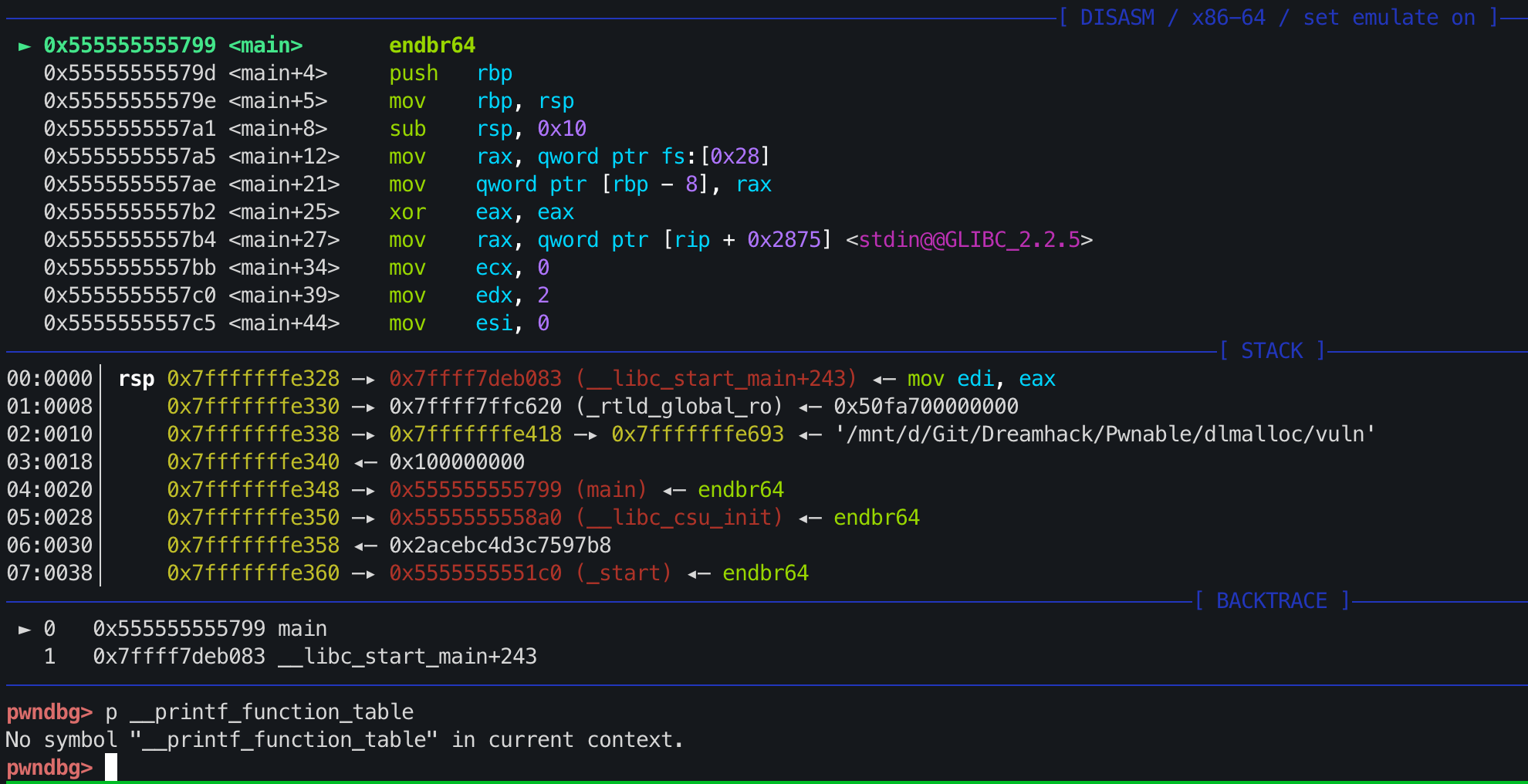Click 'fs:[0x28]' canary operand

pyautogui.click(x=716, y=157)
